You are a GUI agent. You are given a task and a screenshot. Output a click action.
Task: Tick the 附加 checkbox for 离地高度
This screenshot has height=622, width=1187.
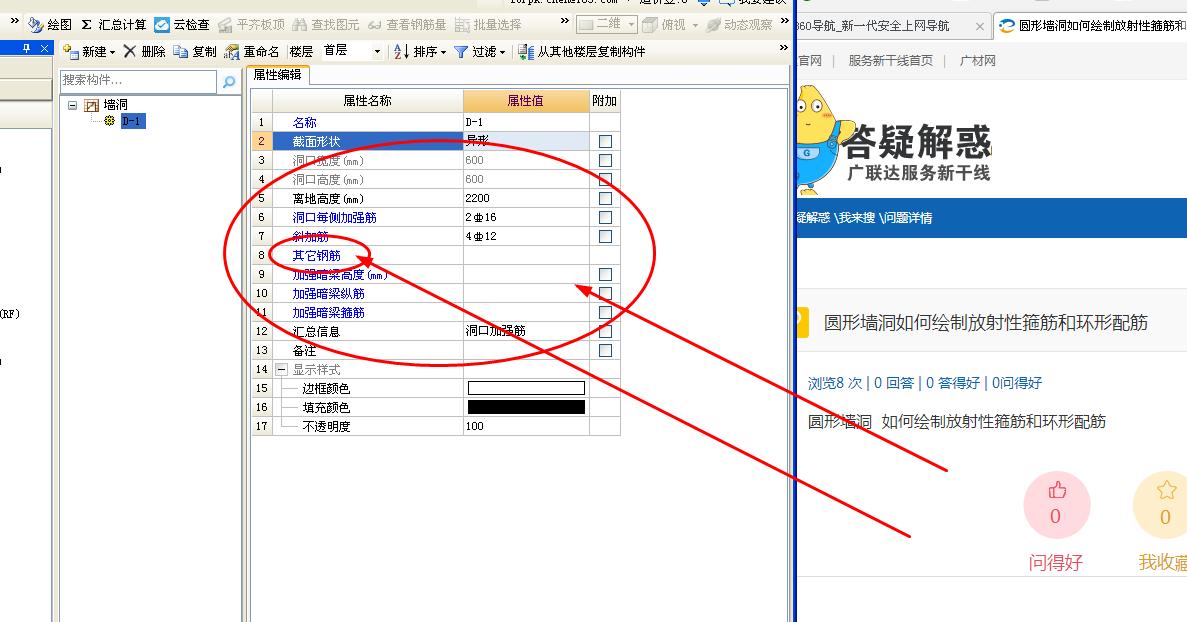(605, 198)
